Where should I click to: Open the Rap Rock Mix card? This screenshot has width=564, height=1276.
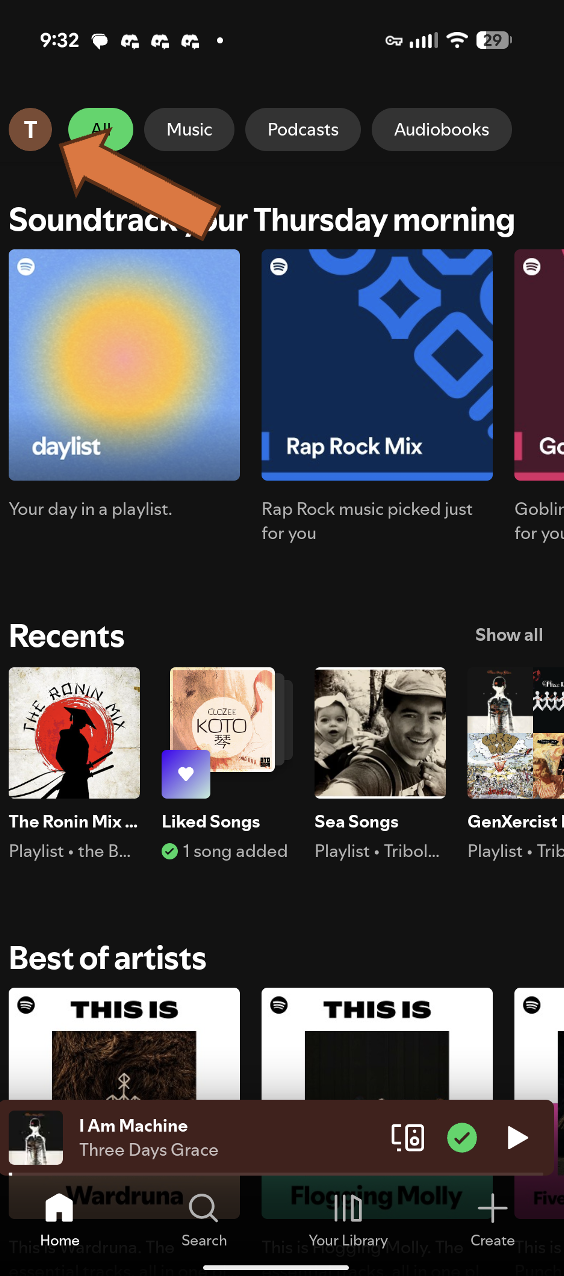(377, 365)
